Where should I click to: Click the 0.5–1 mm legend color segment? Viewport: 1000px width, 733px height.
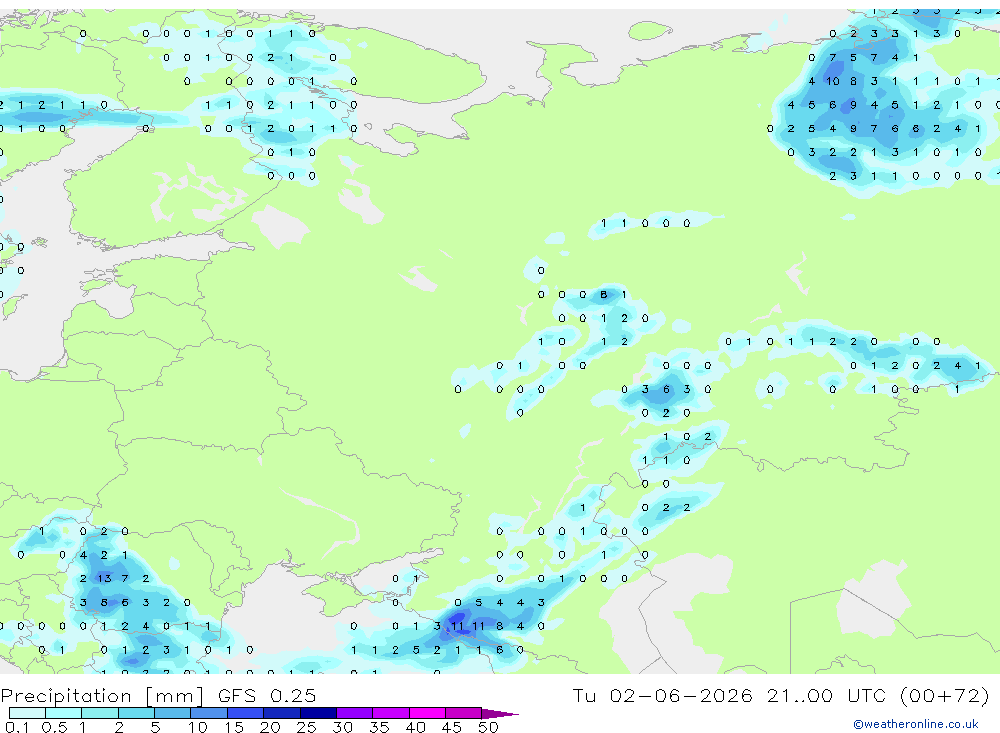pos(64,713)
